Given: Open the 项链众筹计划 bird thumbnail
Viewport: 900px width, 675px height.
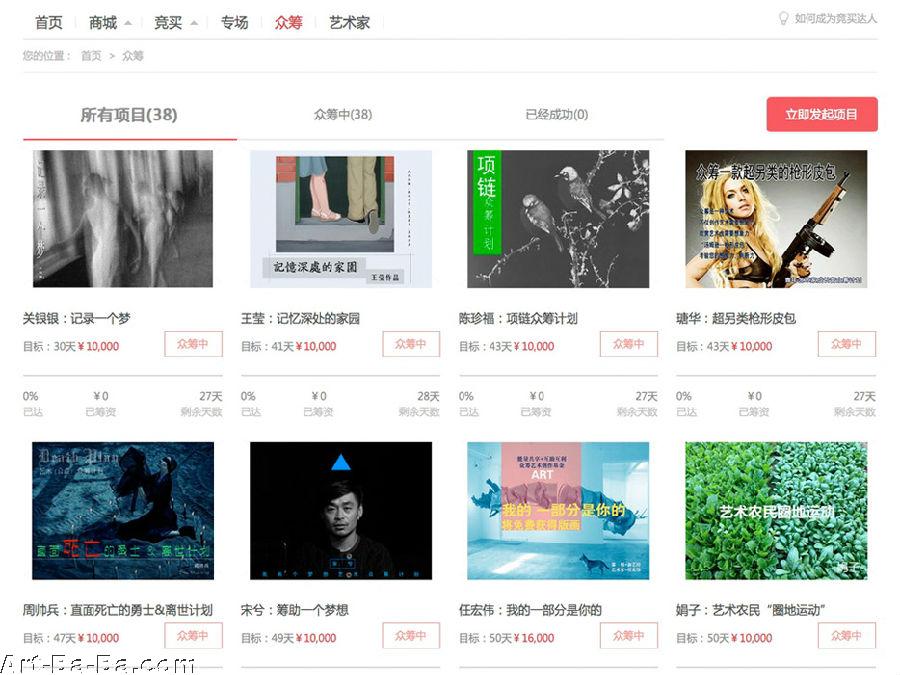Looking at the screenshot, I should click(558, 219).
